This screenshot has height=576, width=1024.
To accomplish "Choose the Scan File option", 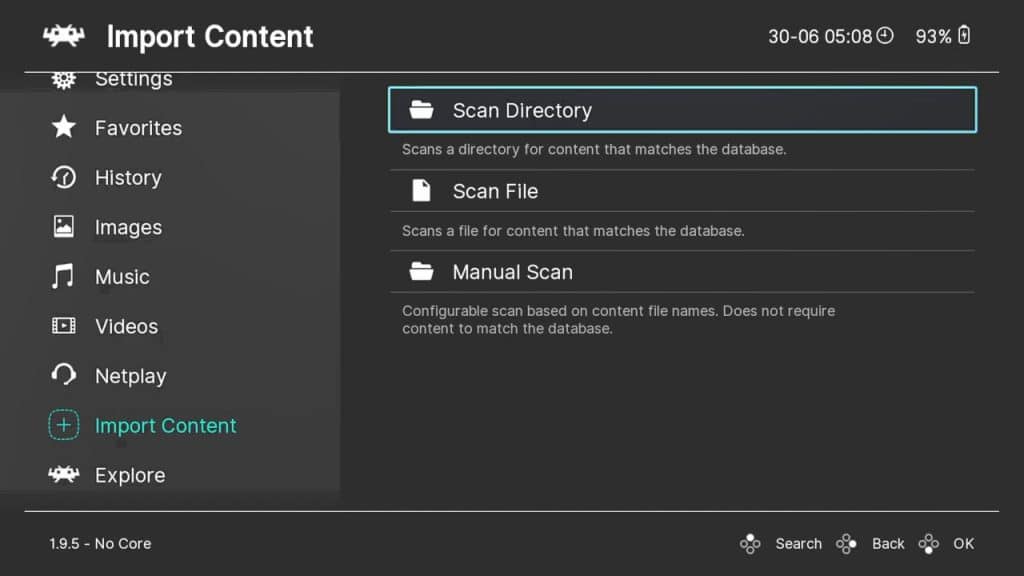I will pos(682,191).
